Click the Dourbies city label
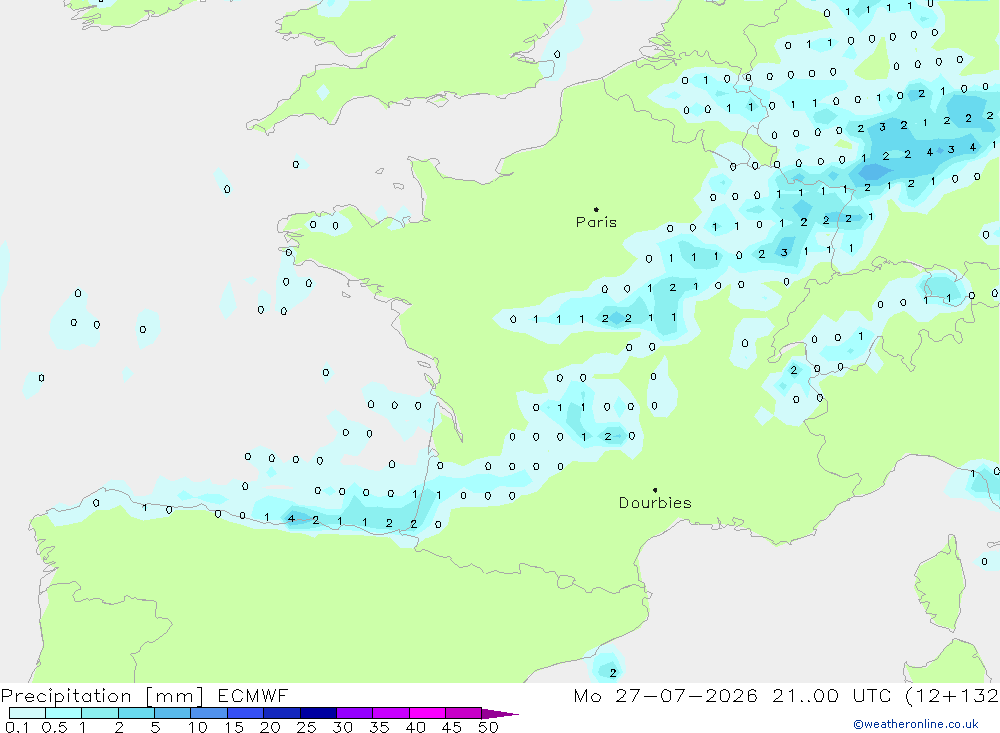The image size is (1000, 733). click(655, 503)
